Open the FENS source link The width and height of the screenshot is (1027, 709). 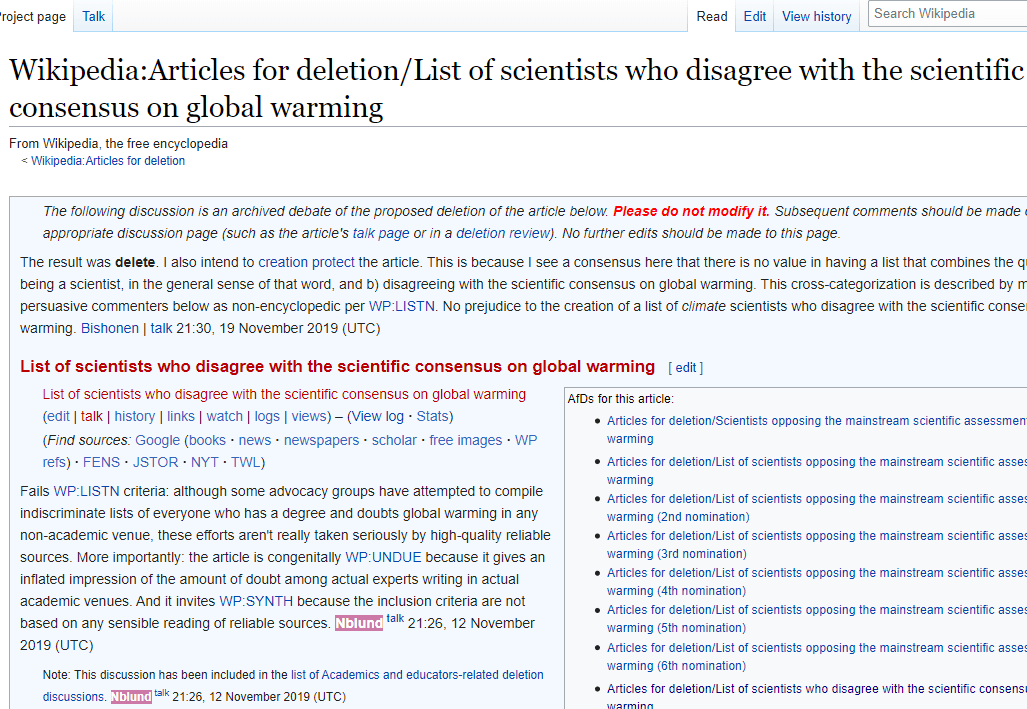click(x=102, y=463)
